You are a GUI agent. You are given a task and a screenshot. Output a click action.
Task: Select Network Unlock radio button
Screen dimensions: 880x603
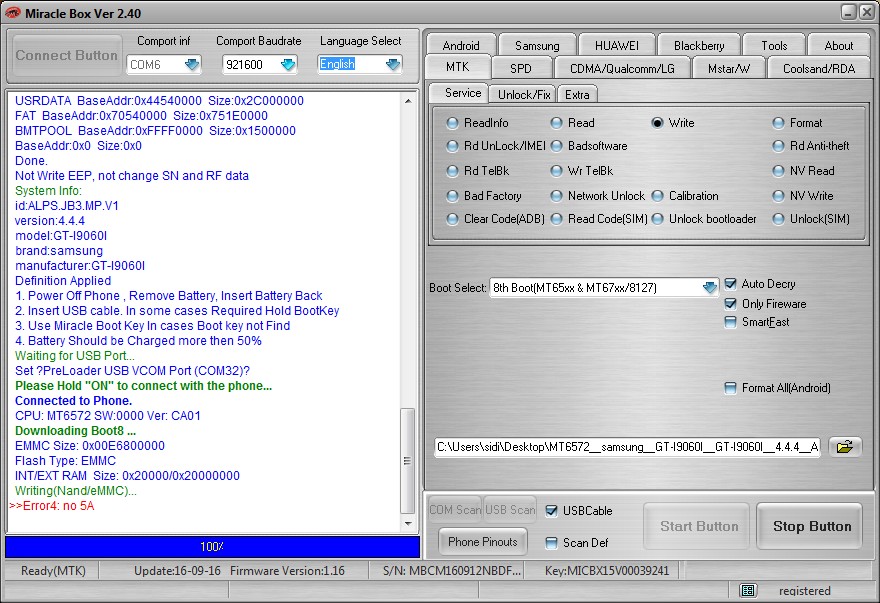(556, 196)
